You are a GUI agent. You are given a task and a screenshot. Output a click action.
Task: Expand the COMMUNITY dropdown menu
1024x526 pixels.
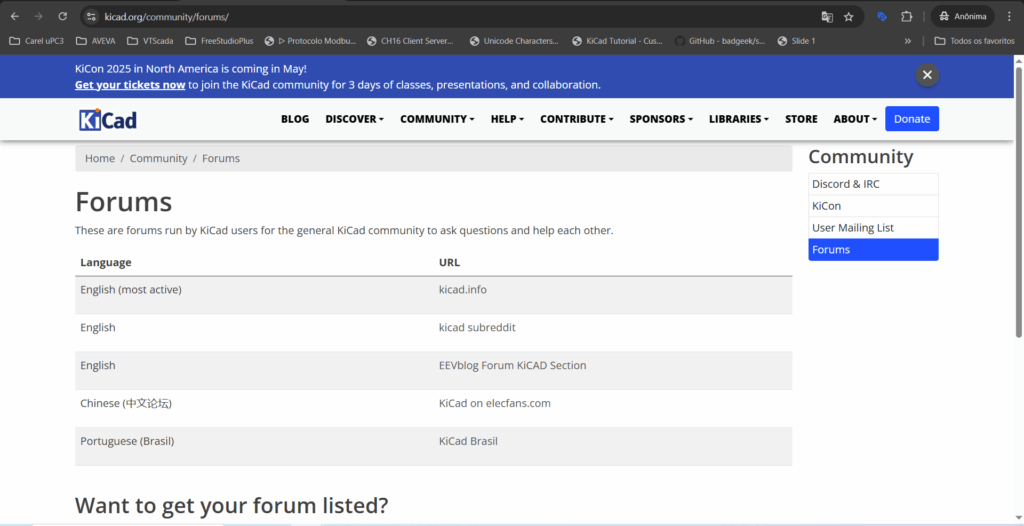438,119
